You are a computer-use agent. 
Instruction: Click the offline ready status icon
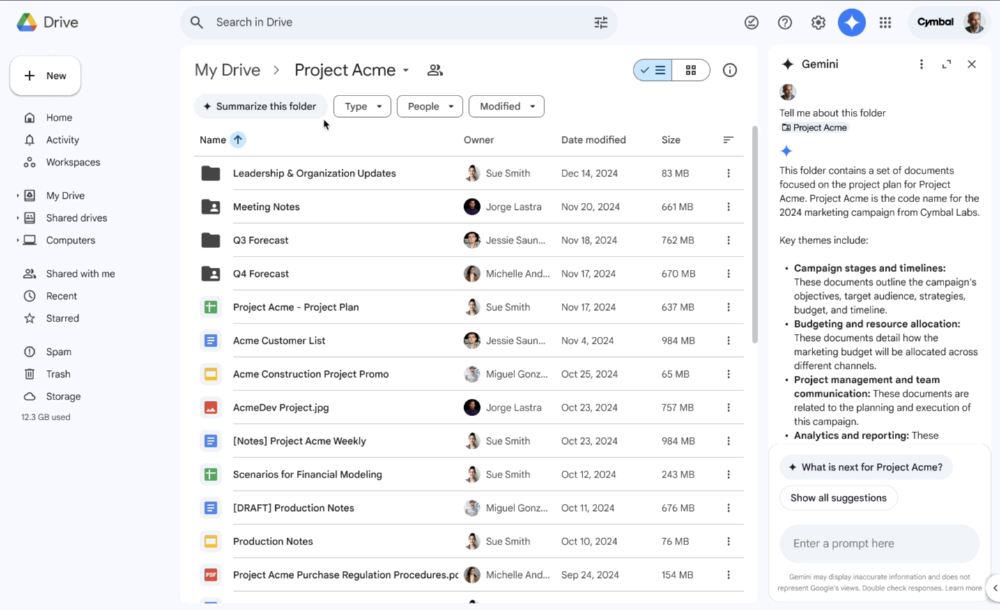pos(751,22)
